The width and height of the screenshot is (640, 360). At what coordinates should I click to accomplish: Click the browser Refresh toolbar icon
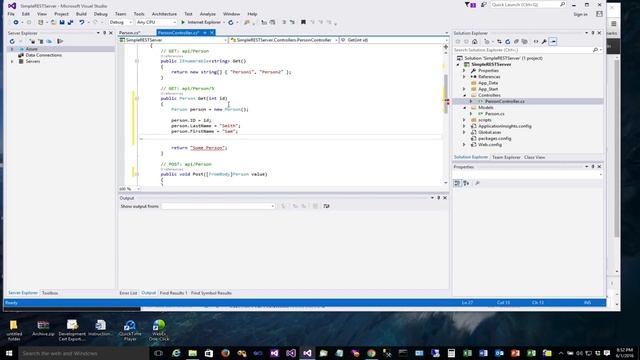point(231,22)
